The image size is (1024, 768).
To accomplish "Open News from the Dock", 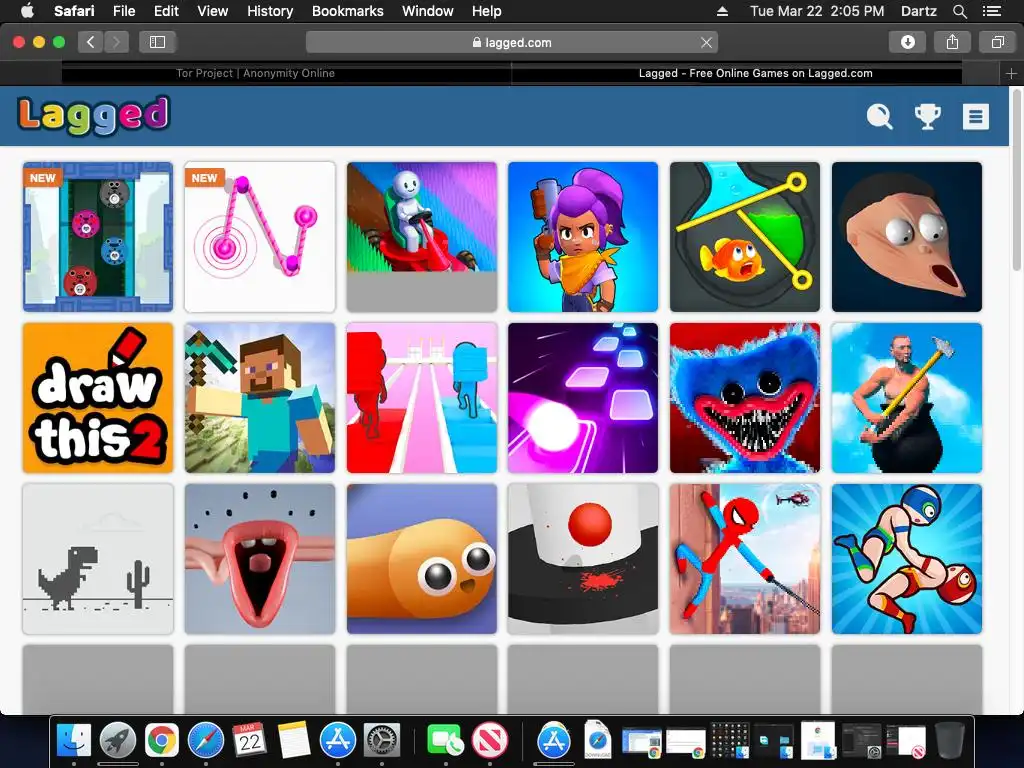I will point(490,740).
